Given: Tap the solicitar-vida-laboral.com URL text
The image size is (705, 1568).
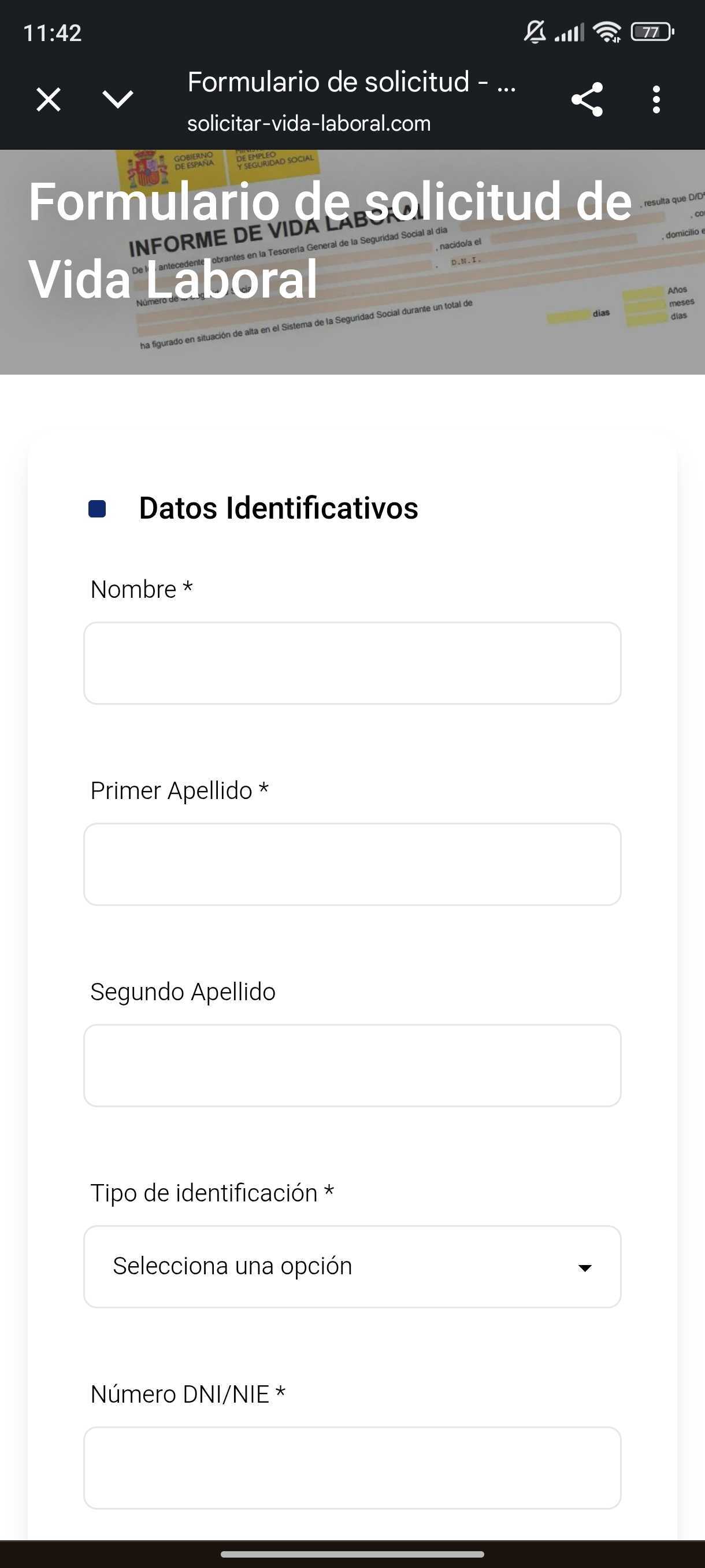Looking at the screenshot, I should (309, 124).
